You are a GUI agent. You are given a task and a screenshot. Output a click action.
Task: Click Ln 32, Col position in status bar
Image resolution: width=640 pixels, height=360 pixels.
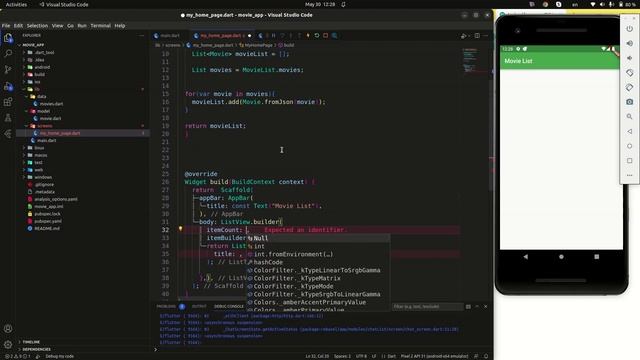[317, 356]
